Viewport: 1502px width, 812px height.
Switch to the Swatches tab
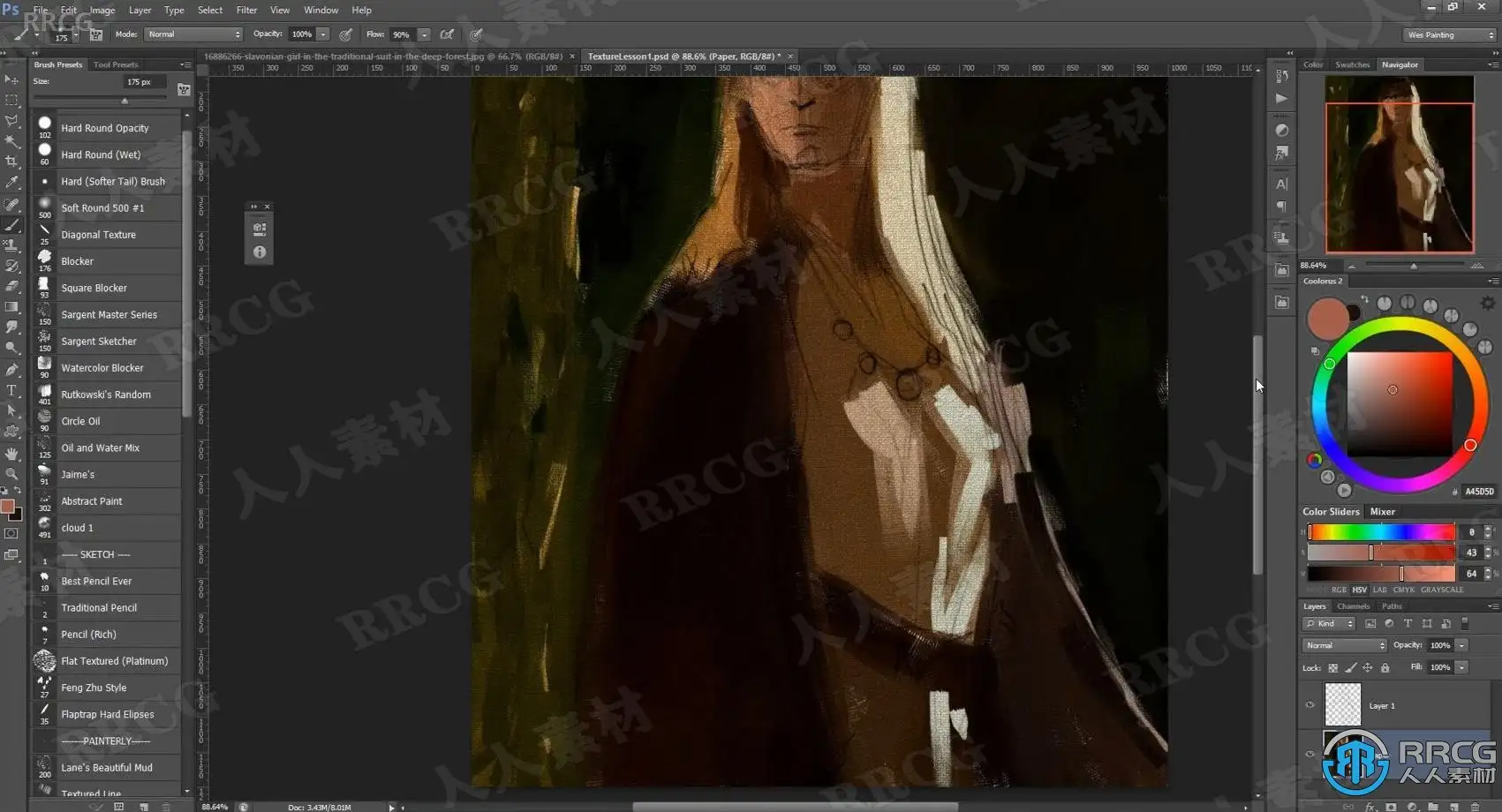pos(1352,64)
